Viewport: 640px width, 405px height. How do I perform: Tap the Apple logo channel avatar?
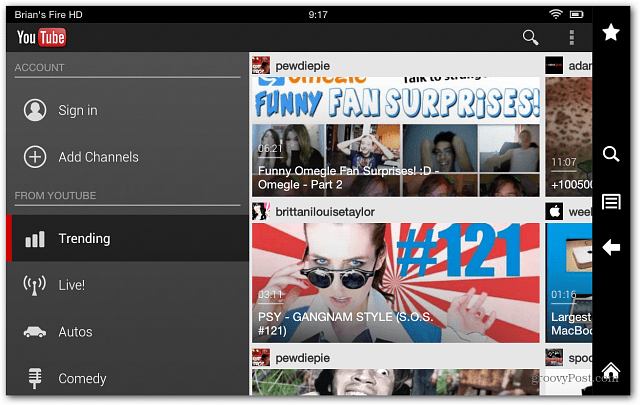point(554,211)
